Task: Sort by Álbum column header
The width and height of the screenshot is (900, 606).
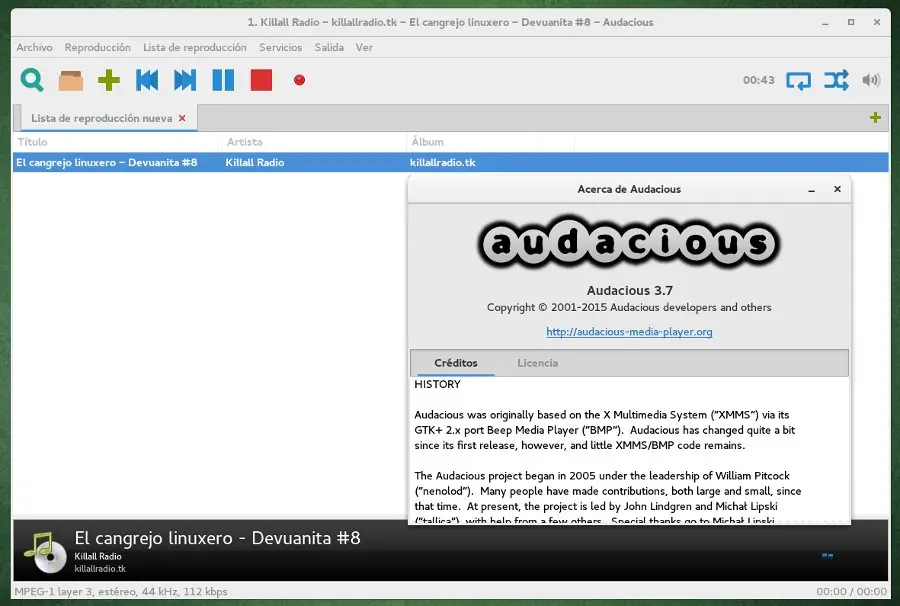Action: 490,142
